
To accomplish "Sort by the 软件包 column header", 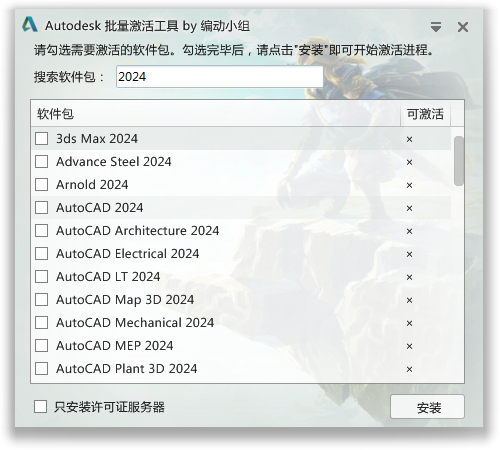I will [215, 114].
